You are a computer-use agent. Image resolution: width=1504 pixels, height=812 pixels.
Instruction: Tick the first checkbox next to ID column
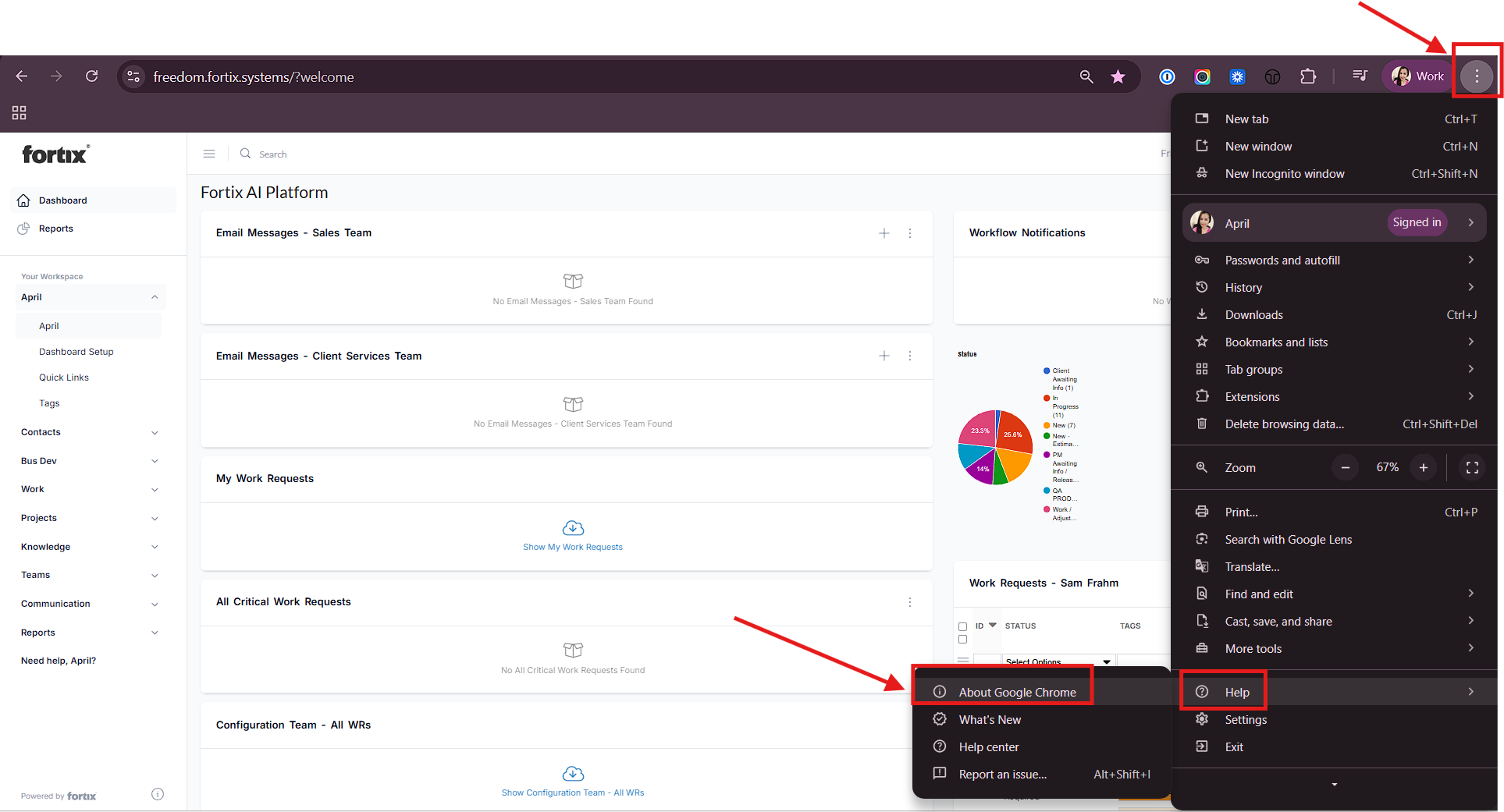click(x=962, y=626)
